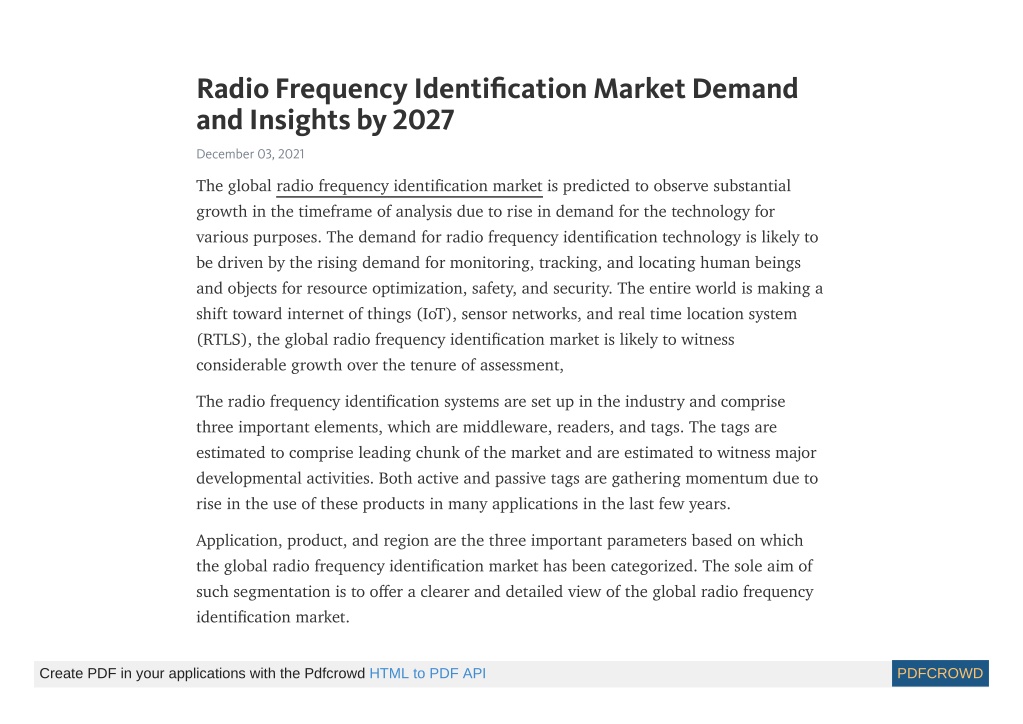Open the radio frequency identification market link
The width and height of the screenshot is (1023, 724).
[x=409, y=187]
